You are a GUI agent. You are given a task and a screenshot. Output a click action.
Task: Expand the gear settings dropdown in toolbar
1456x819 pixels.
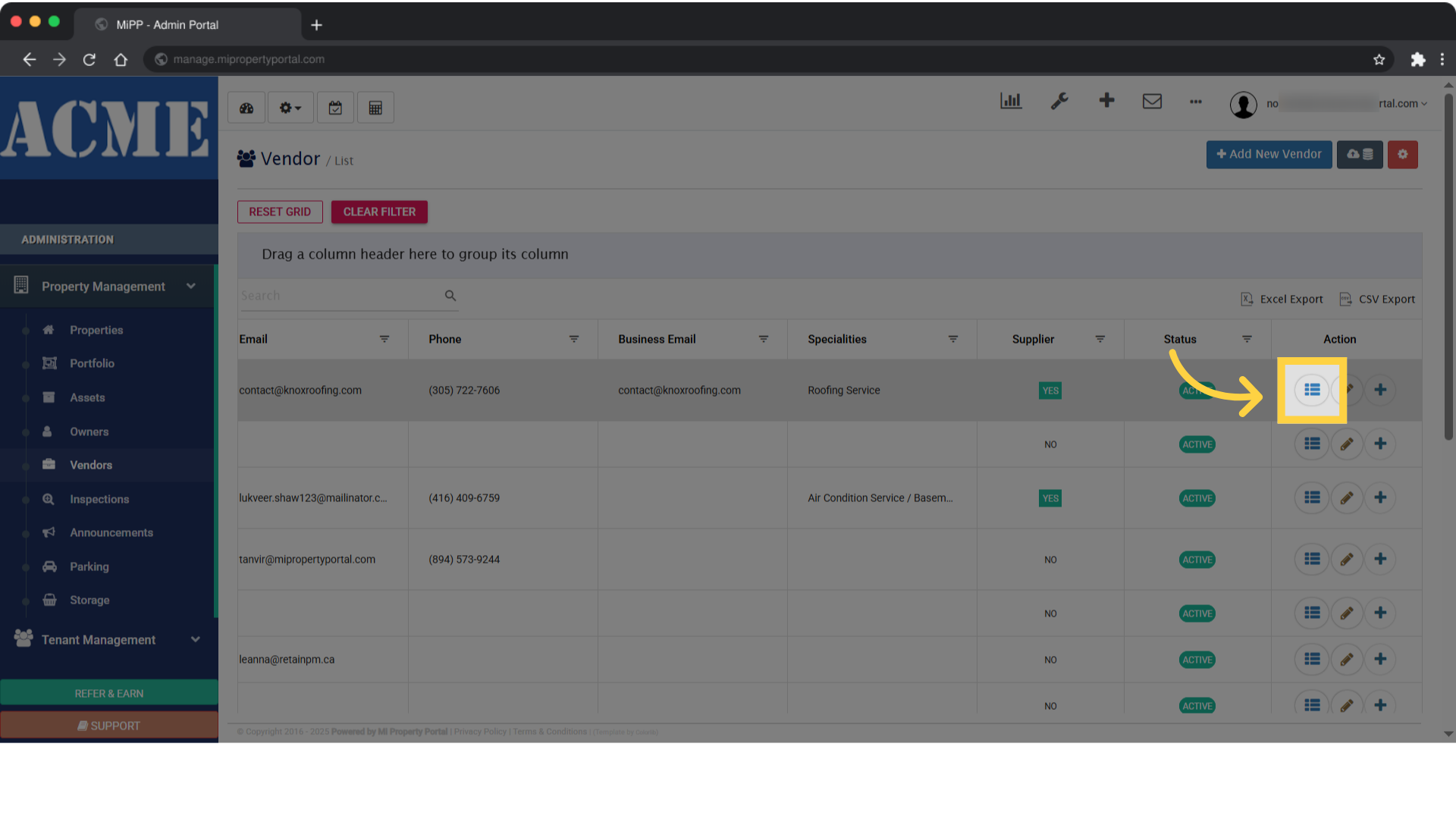click(x=290, y=108)
